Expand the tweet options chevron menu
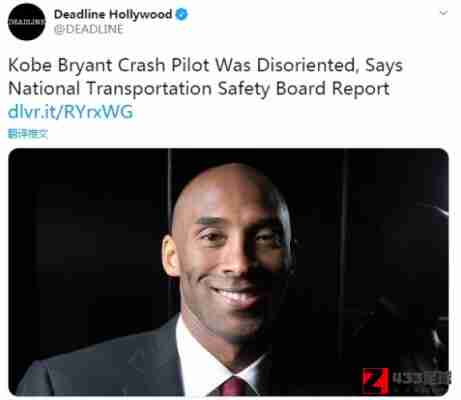461x400 pixels. click(443, 13)
